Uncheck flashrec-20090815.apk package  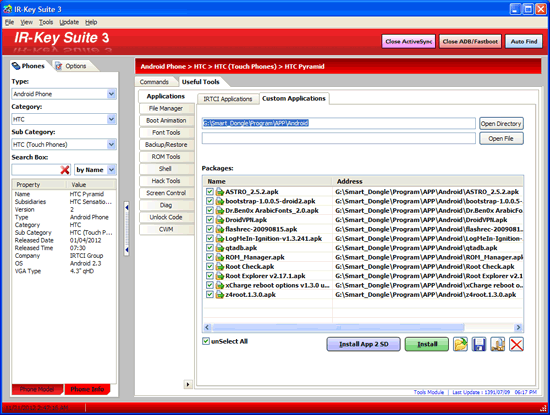click(210, 229)
